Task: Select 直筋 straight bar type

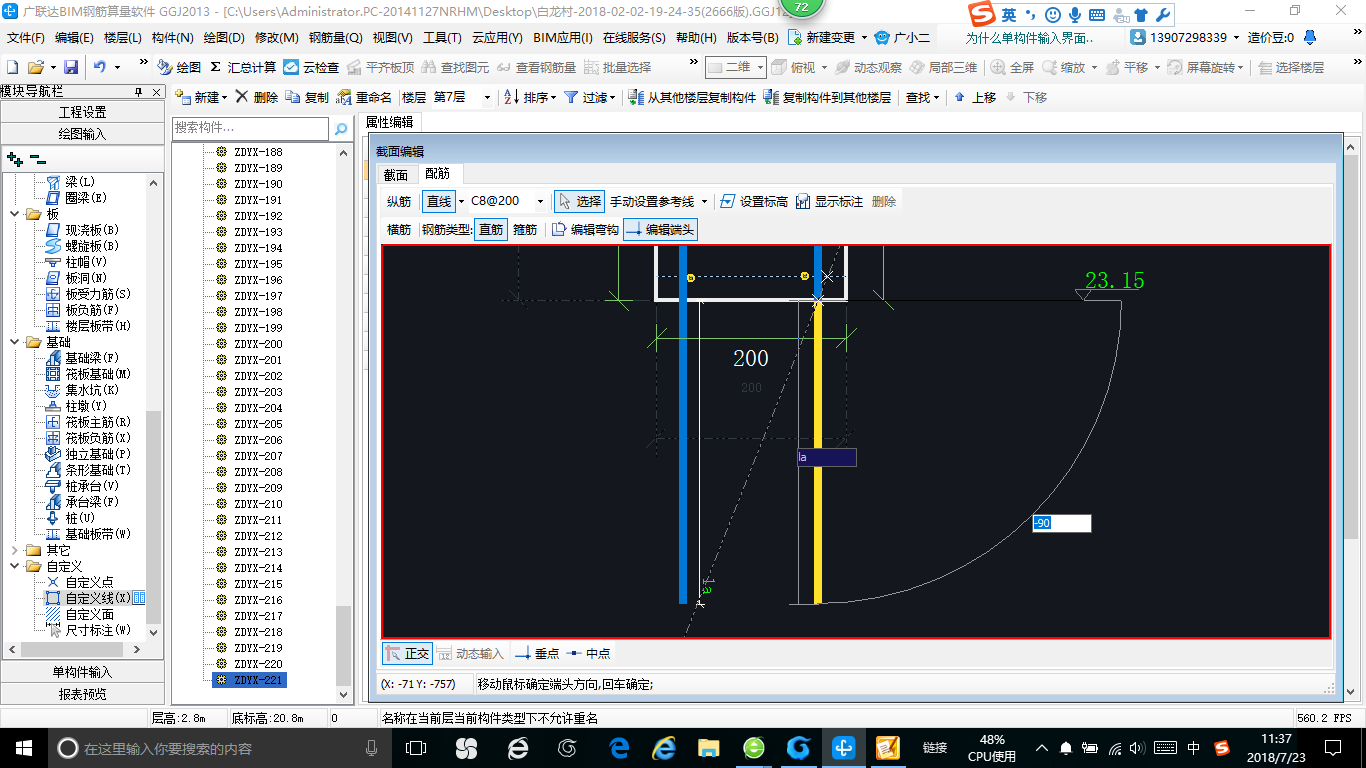Action: click(x=491, y=229)
